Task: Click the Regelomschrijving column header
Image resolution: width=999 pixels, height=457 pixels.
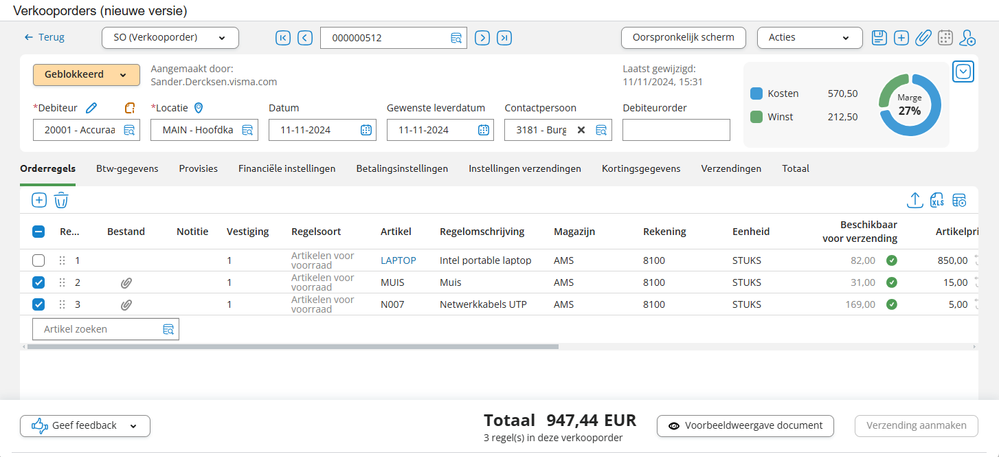Action: (x=482, y=232)
